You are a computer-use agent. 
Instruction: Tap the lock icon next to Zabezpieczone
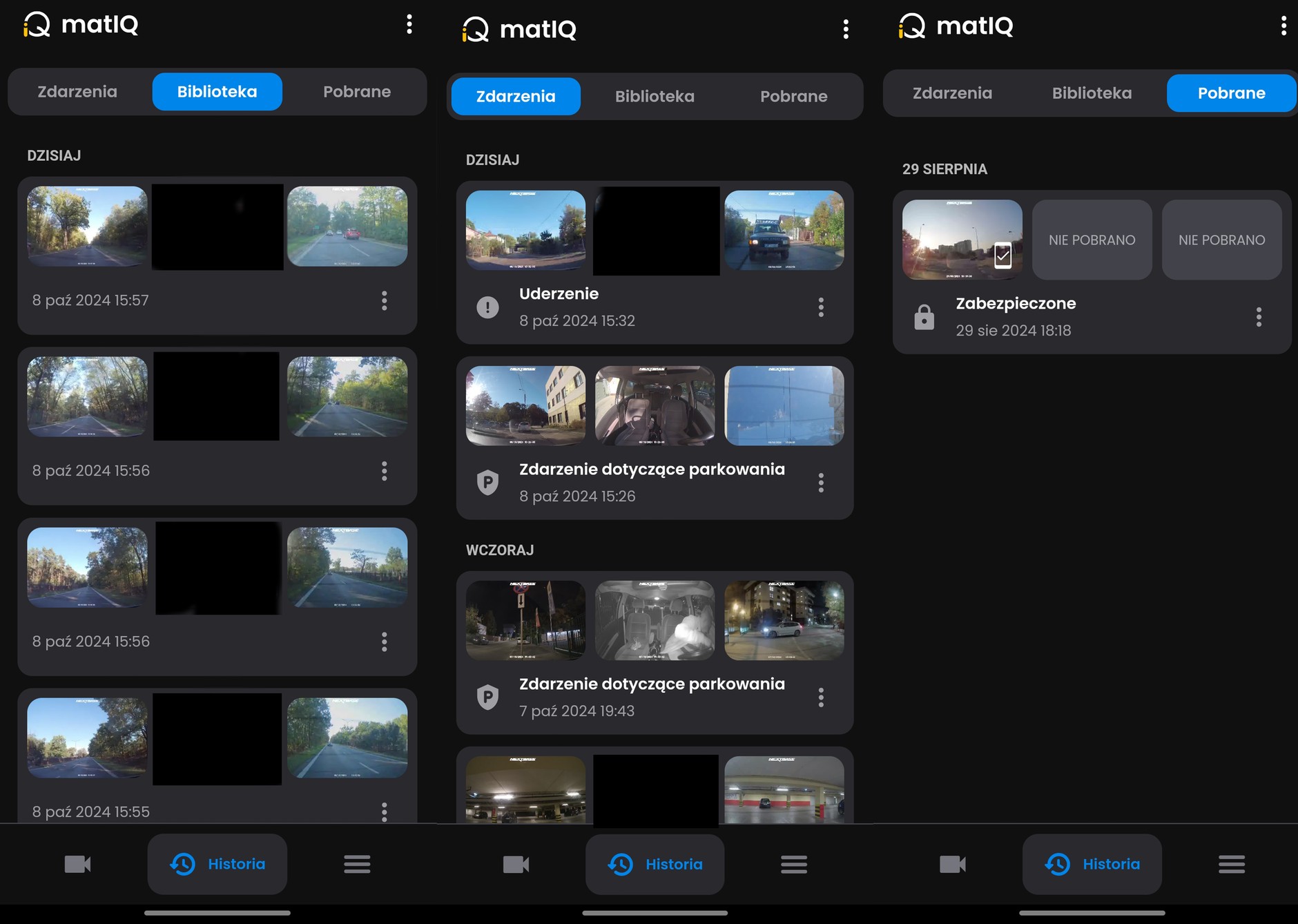click(x=924, y=317)
